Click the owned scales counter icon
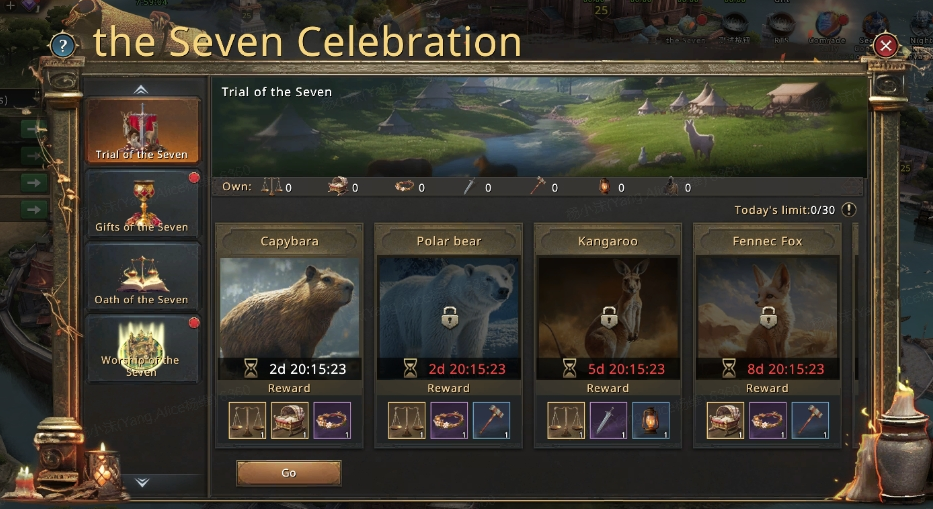The image size is (933, 509). 271,187
